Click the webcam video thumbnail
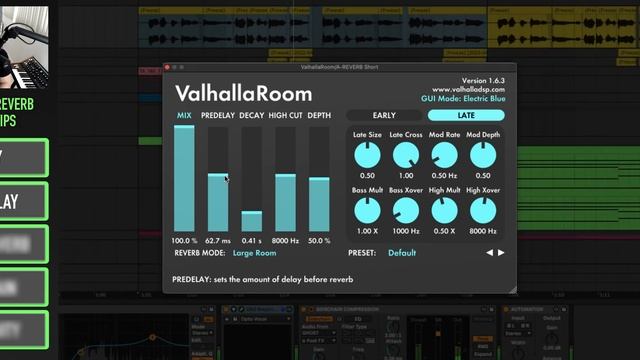 point(24,47)
